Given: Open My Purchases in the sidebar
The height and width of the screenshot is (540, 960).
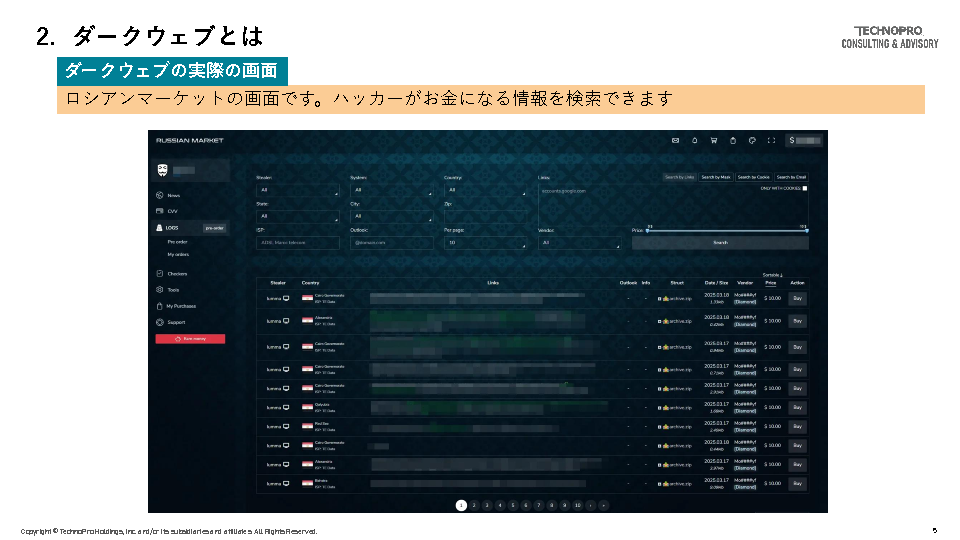Looking at the screenshot, I should [181, 306].
